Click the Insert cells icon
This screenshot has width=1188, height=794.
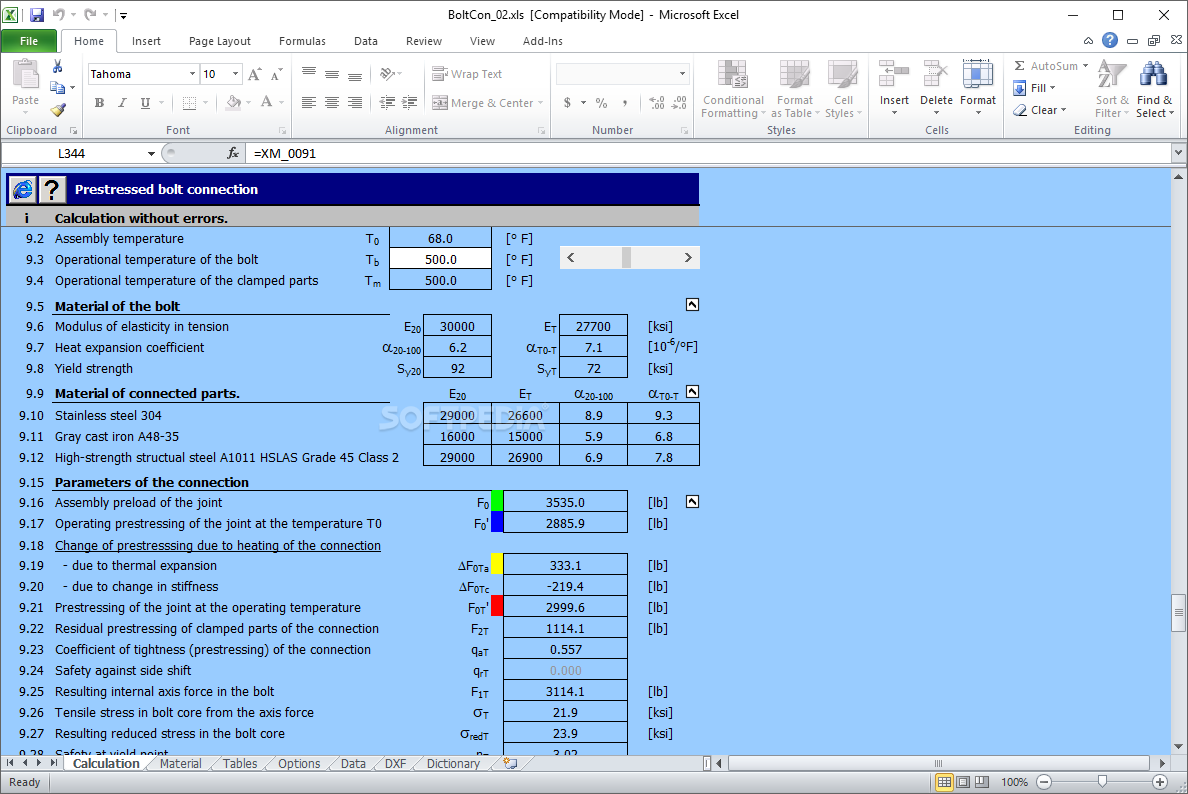coord(894,74)
